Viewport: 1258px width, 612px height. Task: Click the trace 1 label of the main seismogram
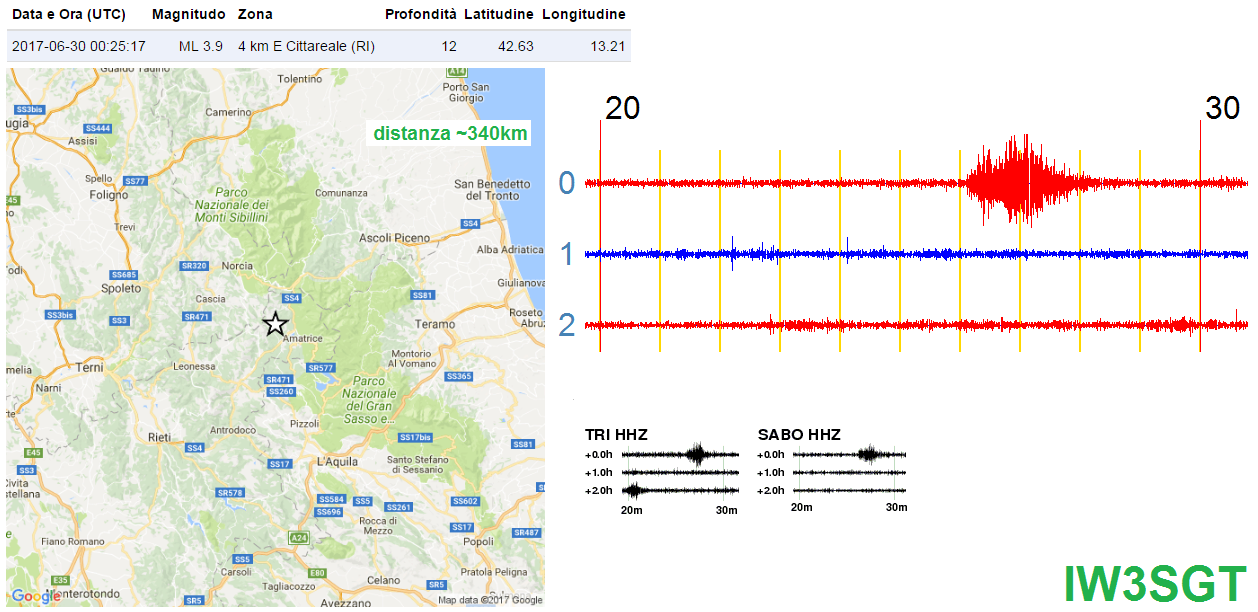tap(567, 255)
